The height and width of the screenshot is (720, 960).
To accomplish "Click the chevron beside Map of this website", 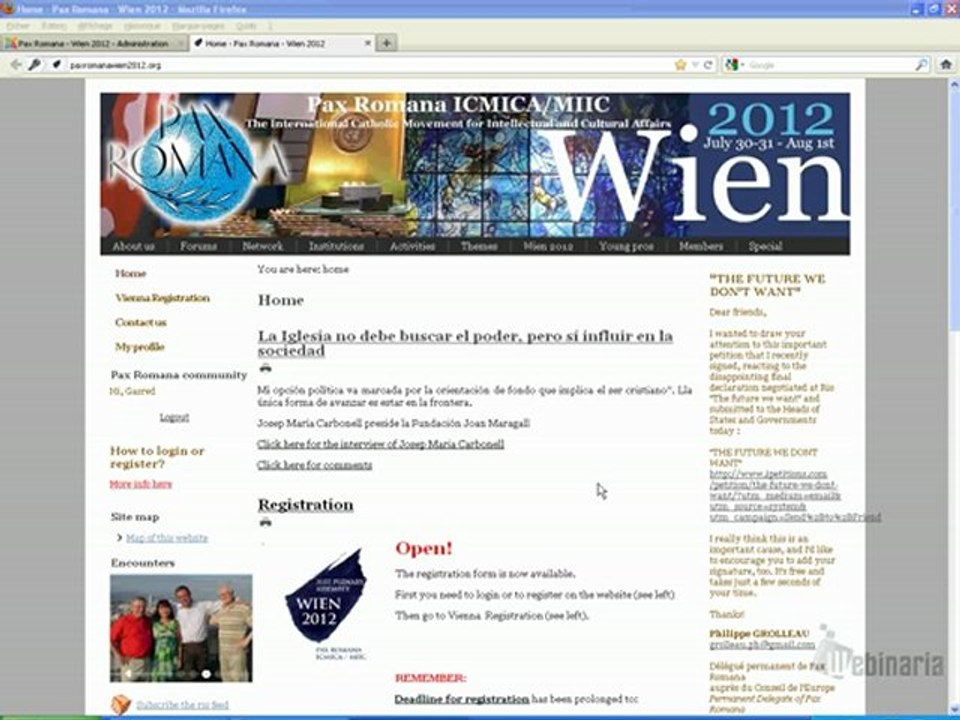I will tap(119, 538).
